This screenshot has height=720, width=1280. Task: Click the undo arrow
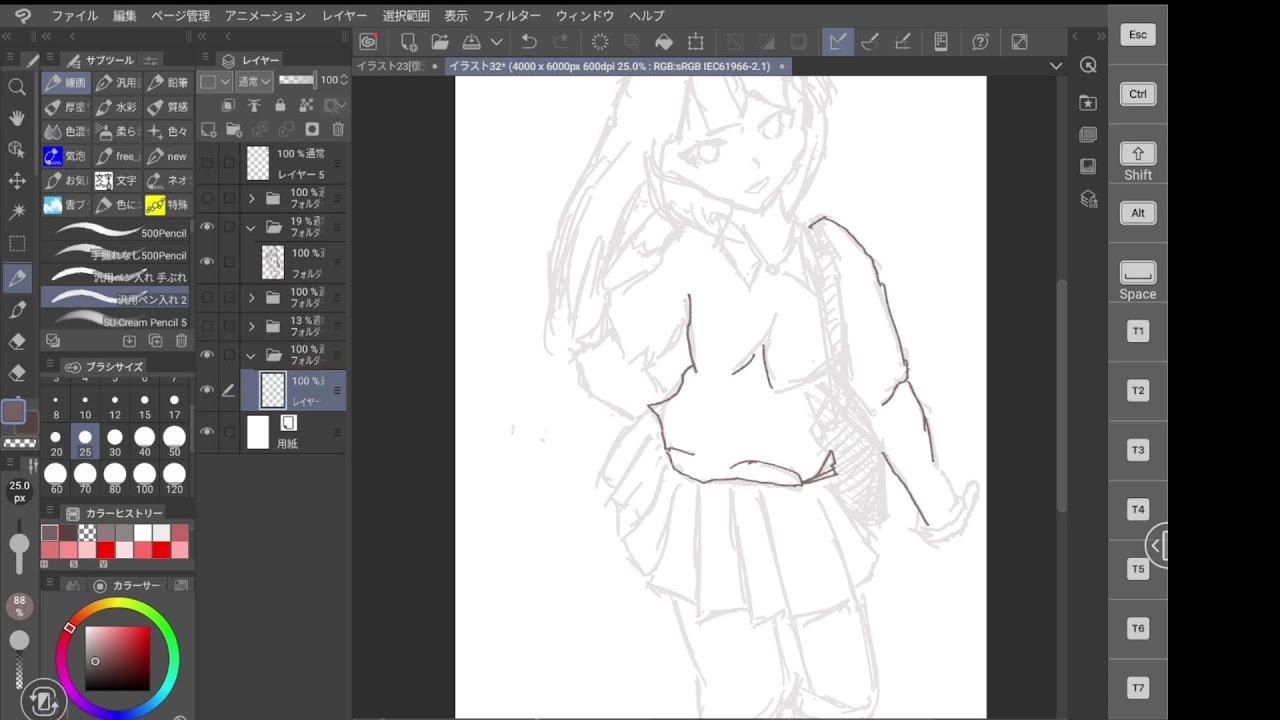click(529, 42)
